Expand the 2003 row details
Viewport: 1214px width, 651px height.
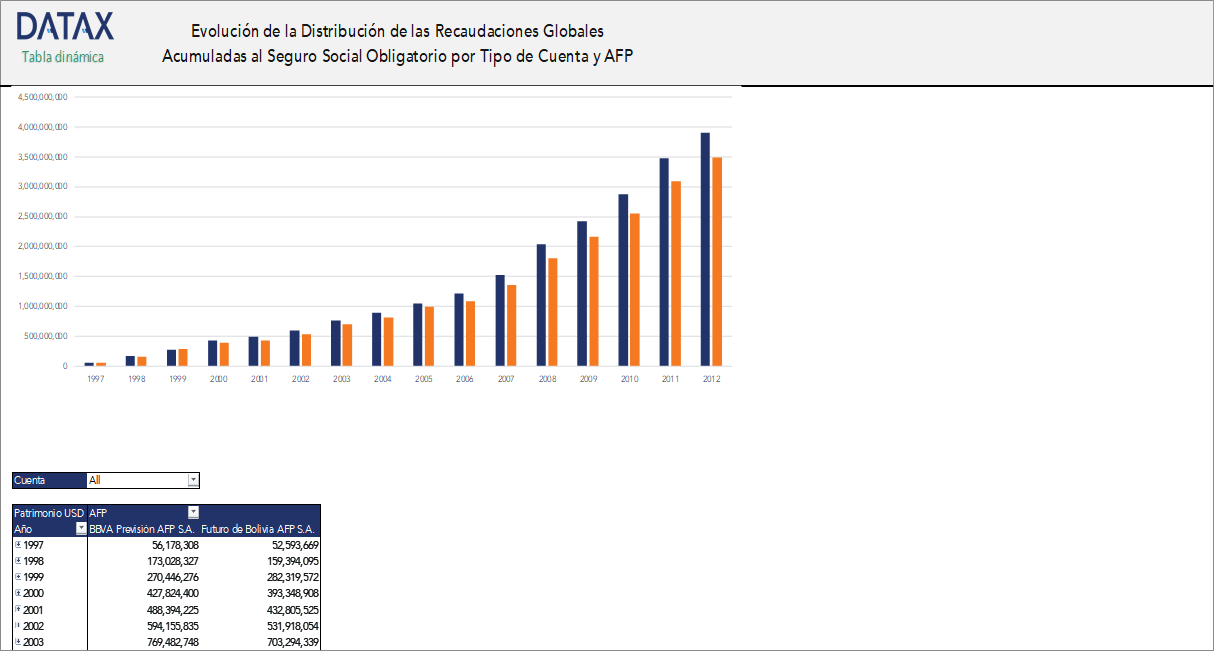click(18, 641)
